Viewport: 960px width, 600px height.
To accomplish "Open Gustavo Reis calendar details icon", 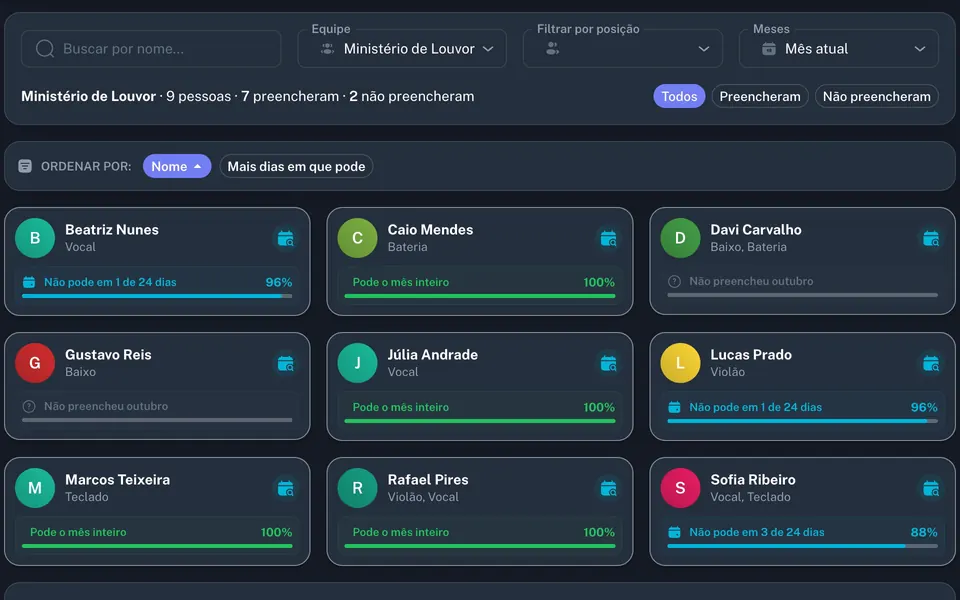I will 286,364.
